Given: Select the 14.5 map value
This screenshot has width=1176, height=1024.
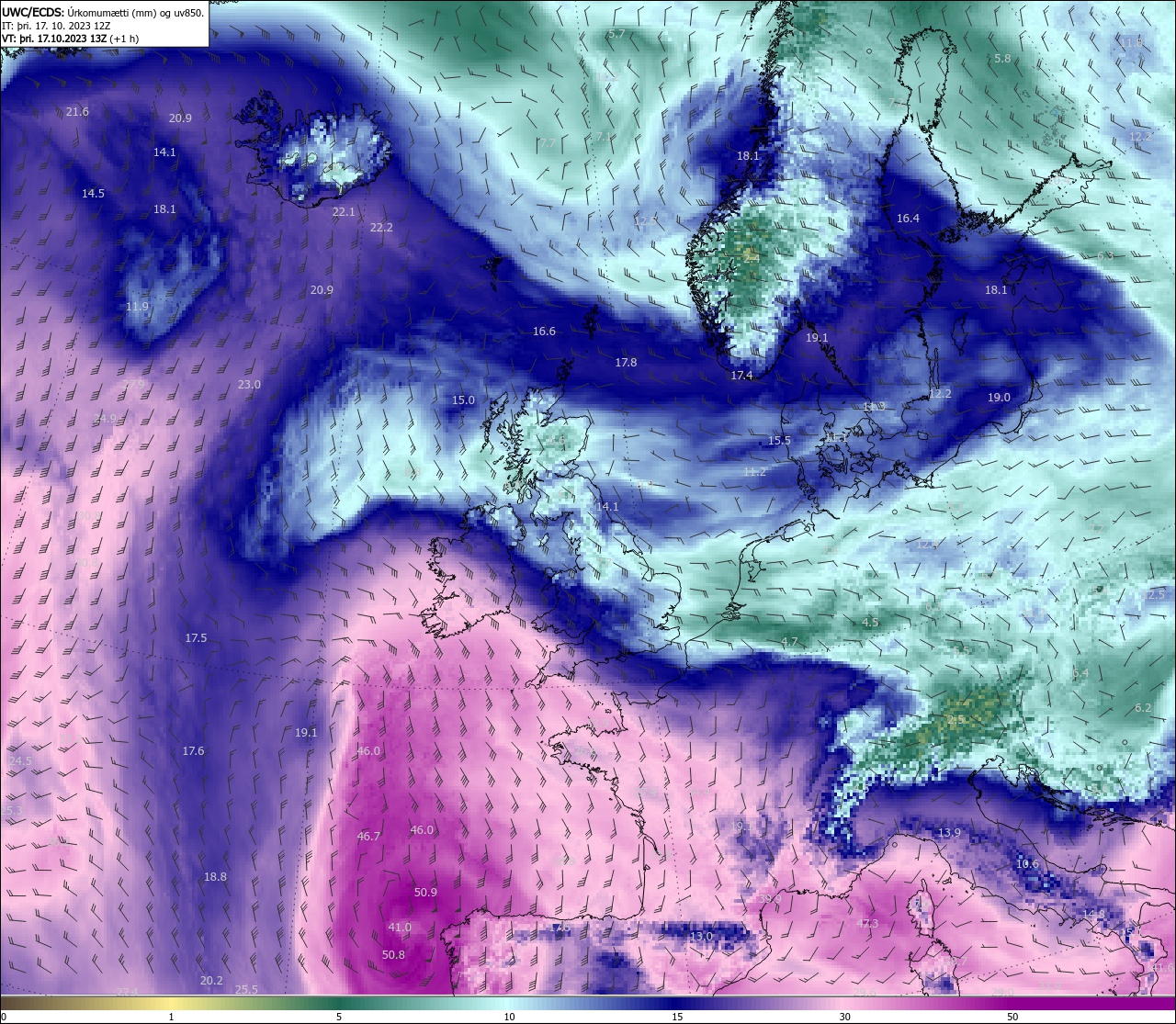Looking at the screenshot, I should coord(93,194).
